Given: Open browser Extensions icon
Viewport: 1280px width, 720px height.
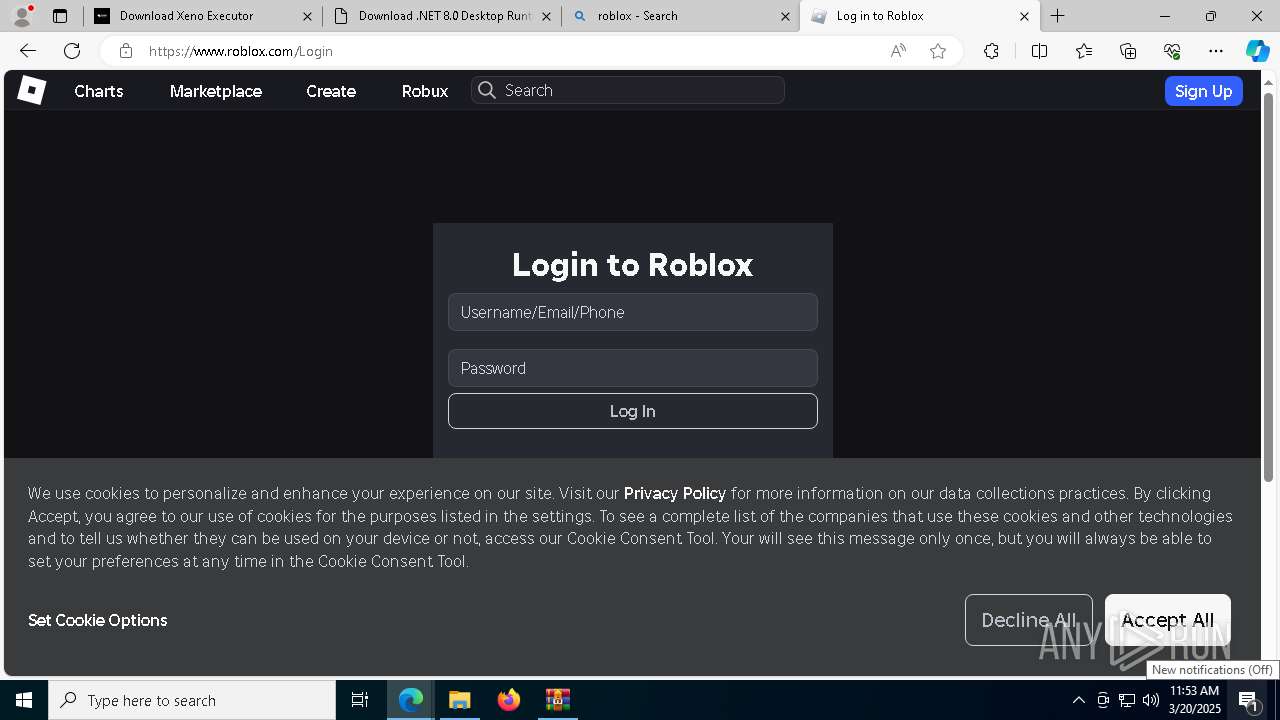Looking at the screenshot, I should tap(991, 51).
